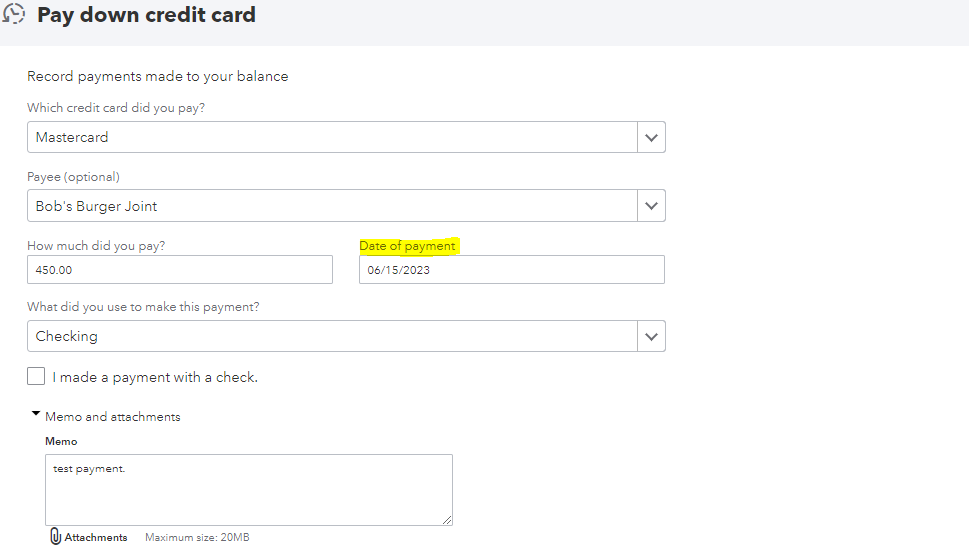969x553 pixels.
Task: Click the Date of payment field
Action: (x=511, y=270)
